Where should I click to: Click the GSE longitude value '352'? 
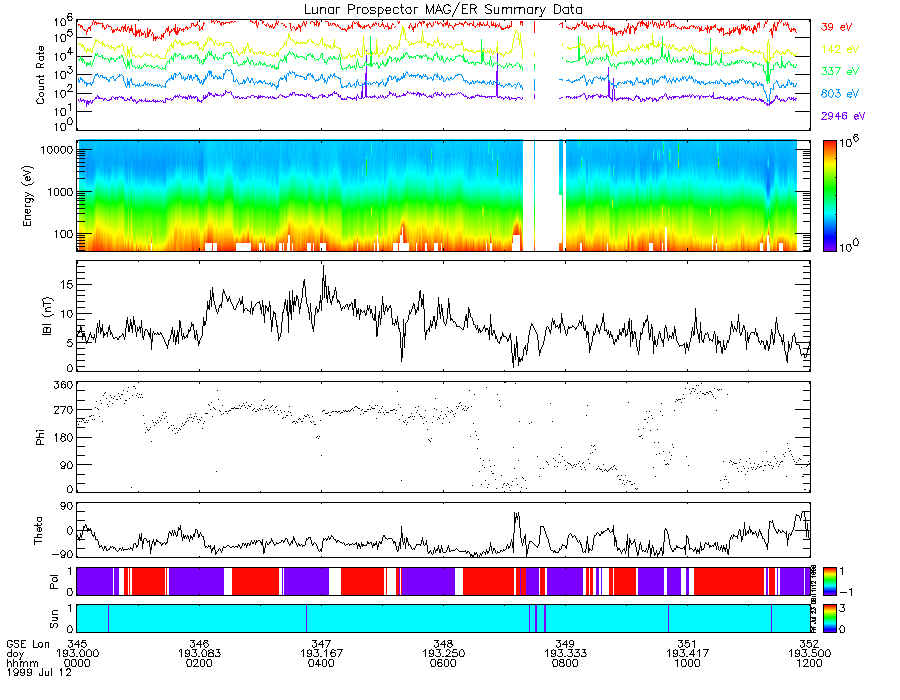(809, 644)
